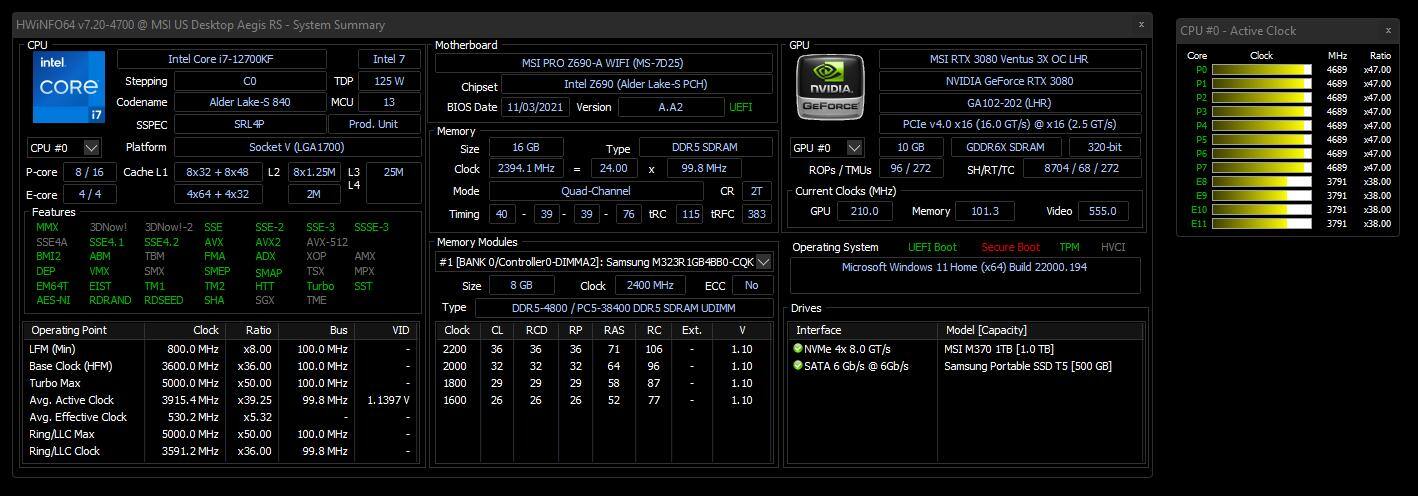This screenshot has height=496, width=1418.
Task: Click the Intel Core i7 logo
Action: click(x=69, y=87)
